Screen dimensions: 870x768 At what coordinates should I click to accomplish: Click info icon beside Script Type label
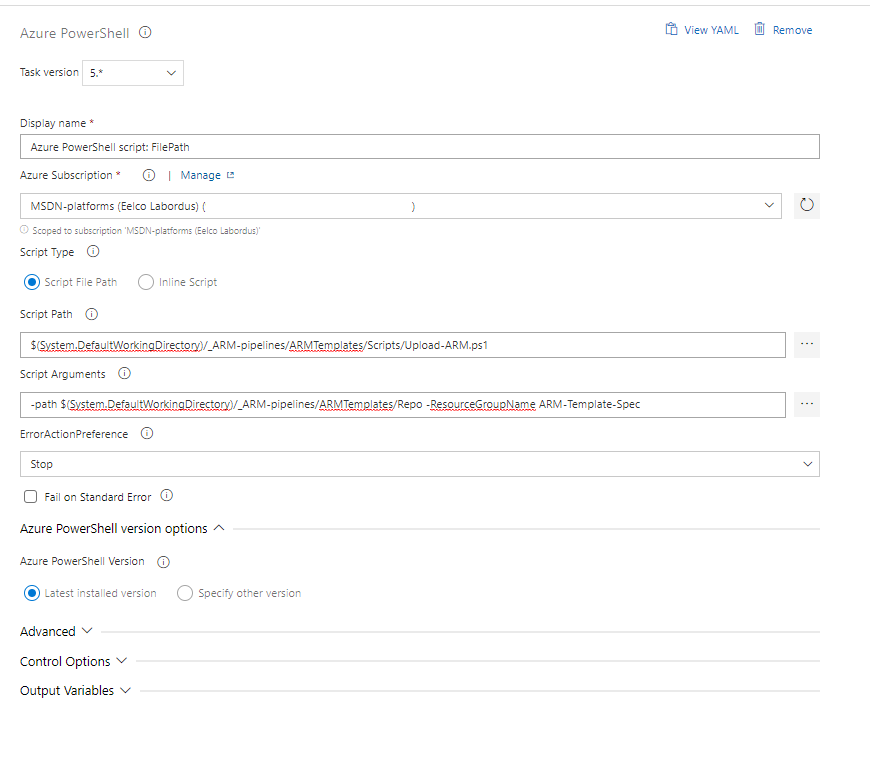point(93,252)
